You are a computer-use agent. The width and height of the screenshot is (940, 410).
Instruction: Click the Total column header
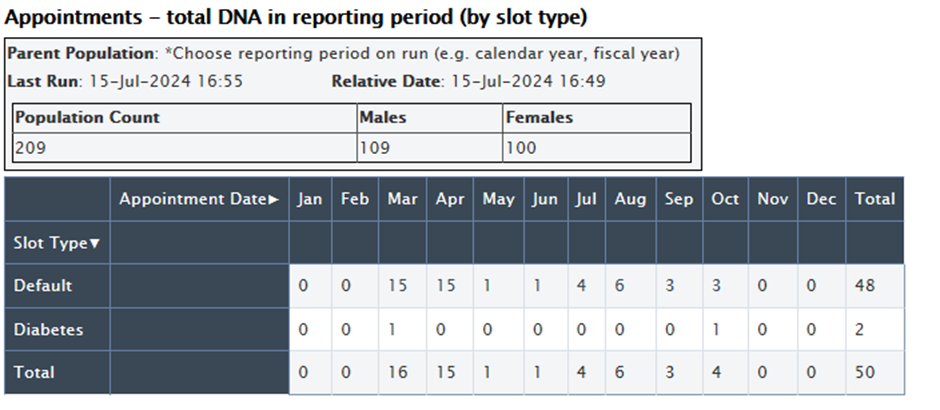[x=875, y=199]
